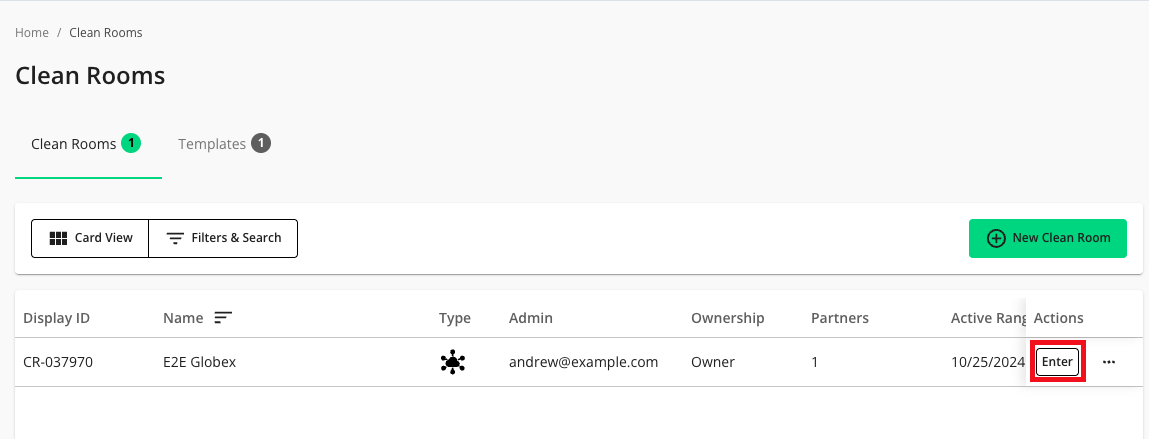Viewport: 1149px width, 439px height.
Task: Click the E2E Globex row name
Action: 200,362
